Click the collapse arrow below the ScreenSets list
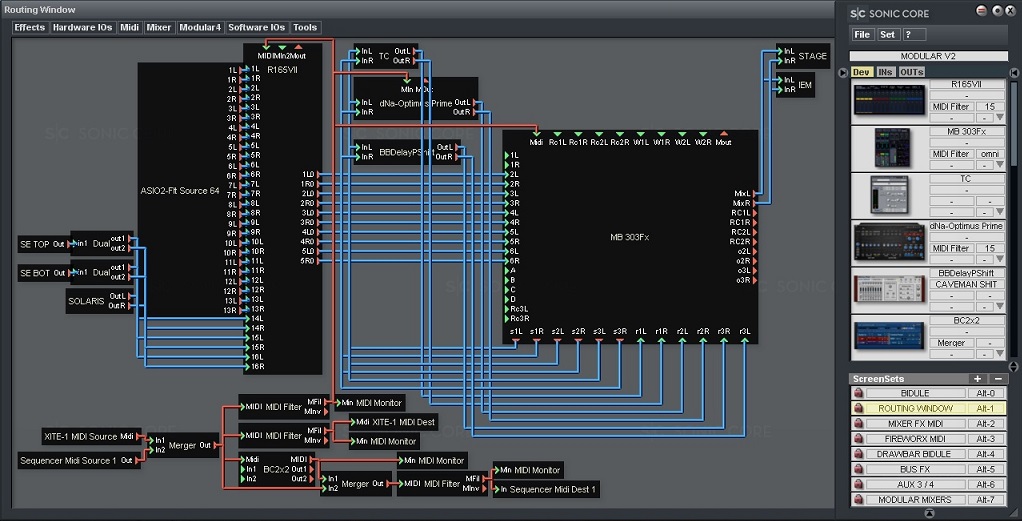The image size is (1022, 521). pos(929,513)
